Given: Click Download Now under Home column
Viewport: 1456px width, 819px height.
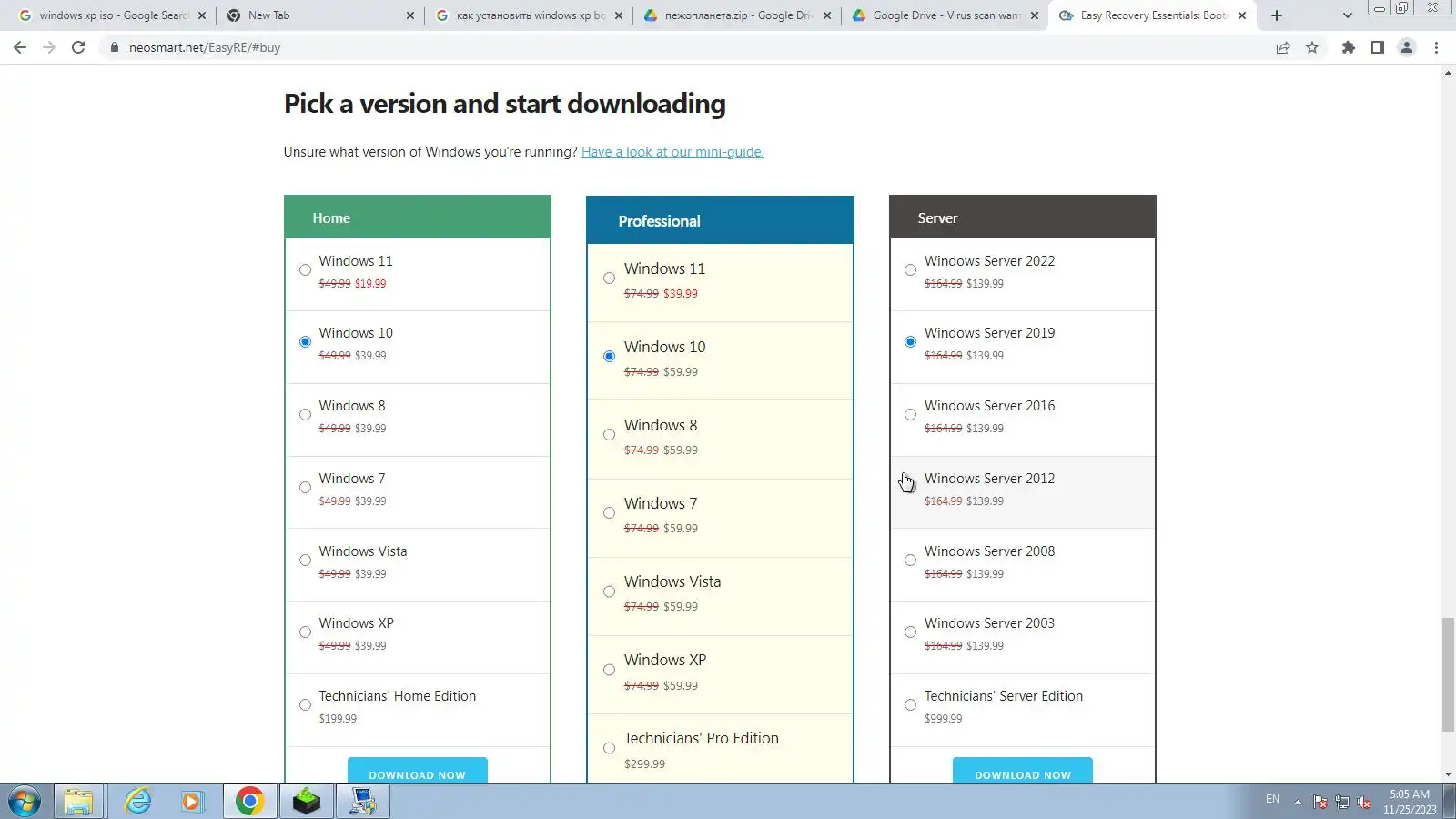Looking at the screenshot, I should click(417, 771).
